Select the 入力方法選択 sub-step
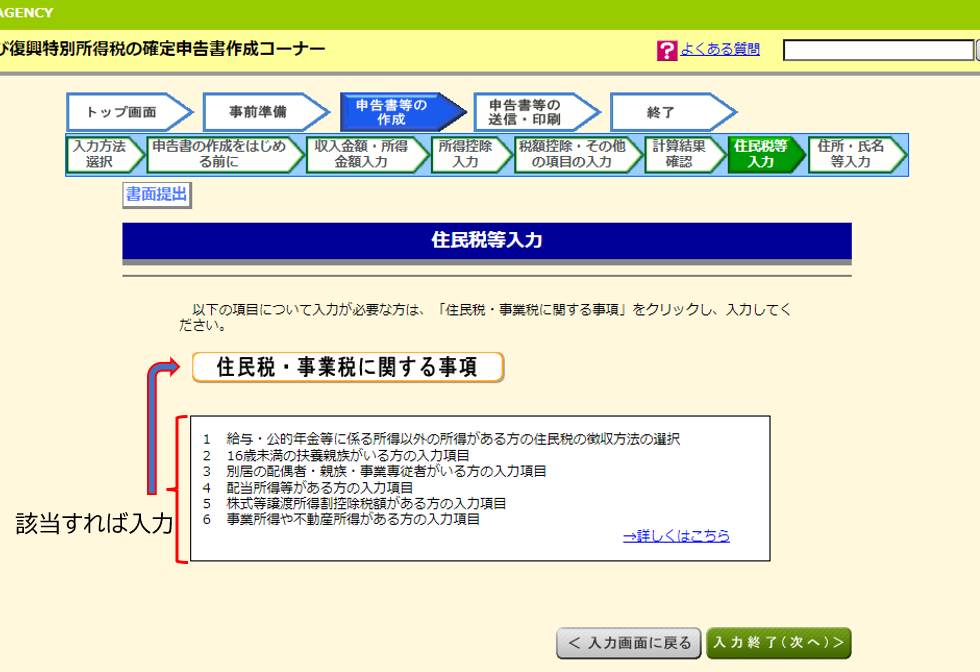 tap(101, 154)
